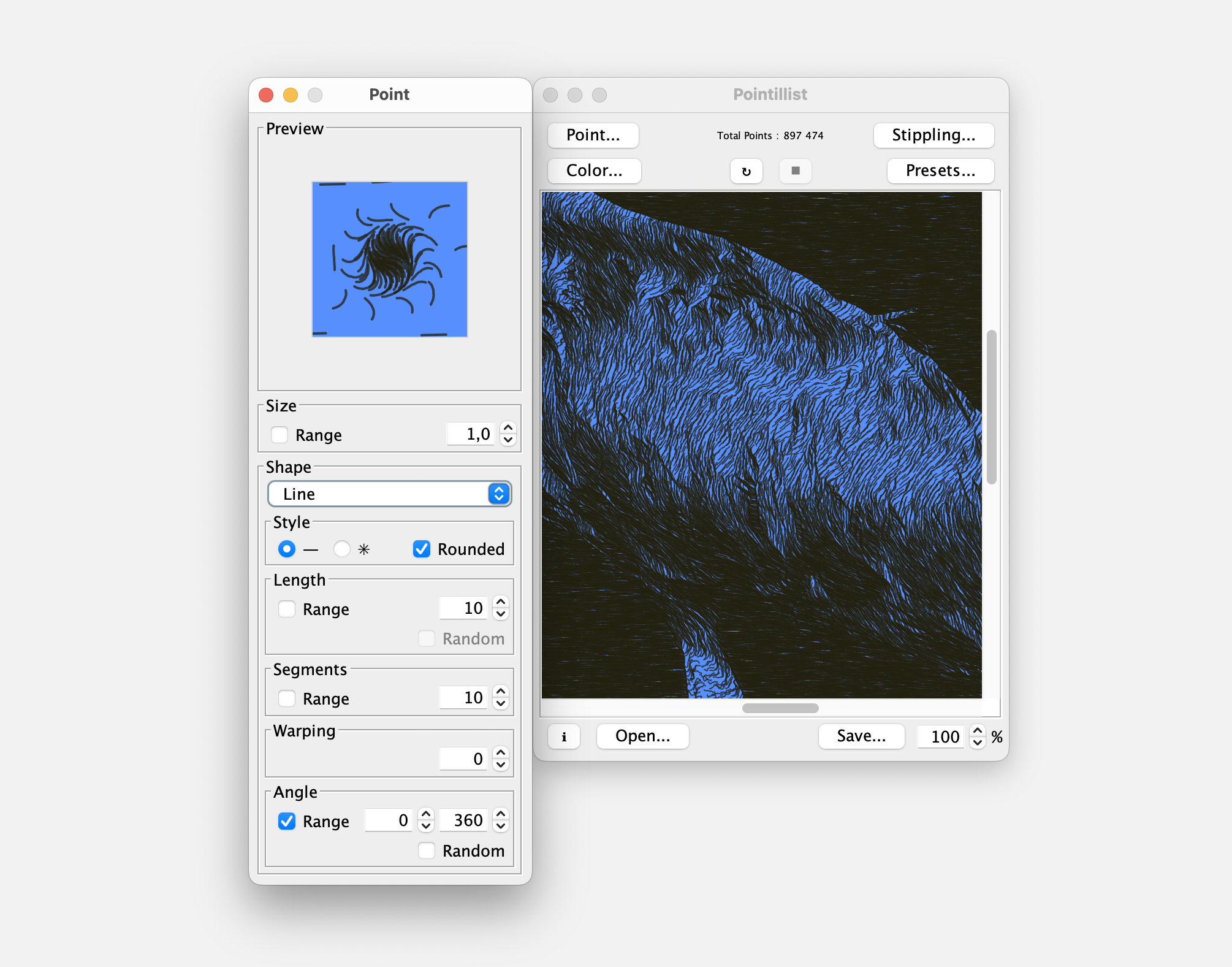Click the vertical scrollbar of canvas
The width and height of the screenshot is (1232, 967).
[x=991, y=407]
